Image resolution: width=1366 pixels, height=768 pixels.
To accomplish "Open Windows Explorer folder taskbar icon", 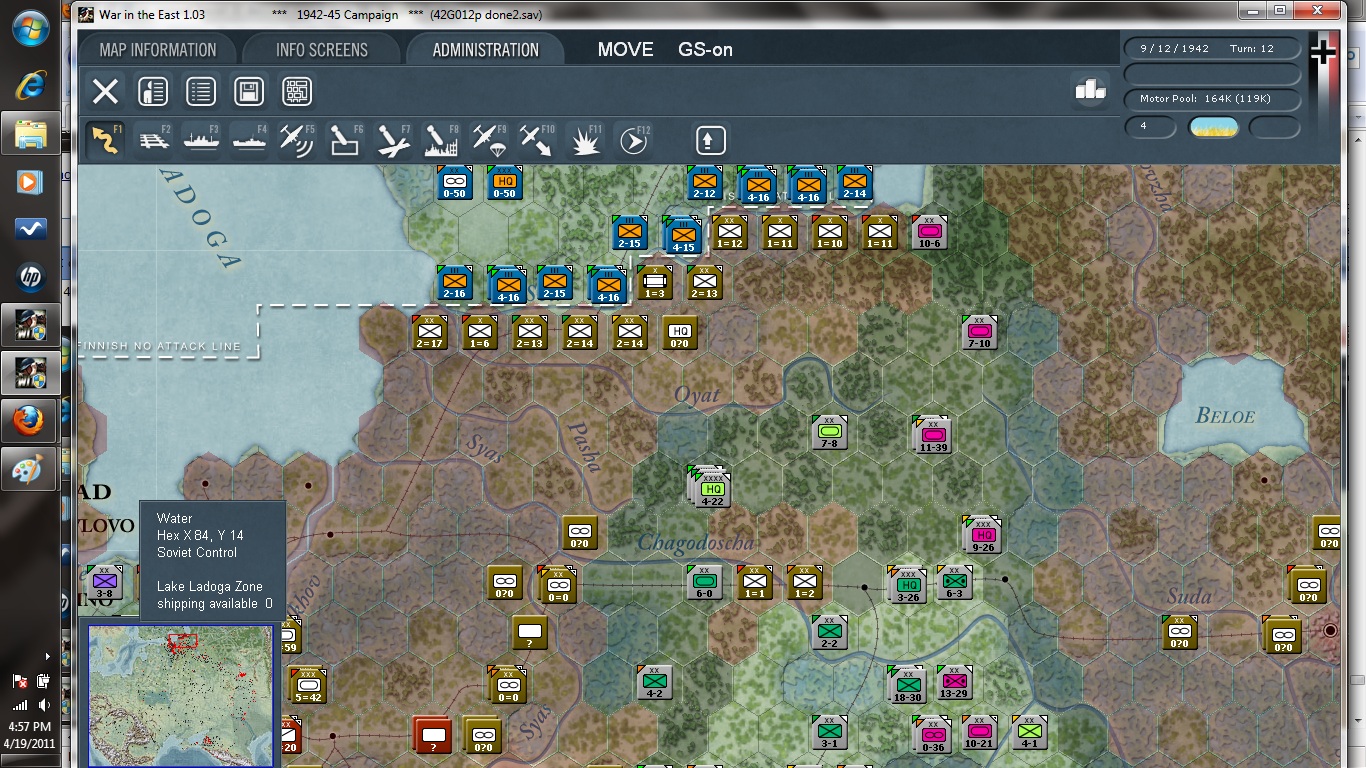I will point(30,133).
